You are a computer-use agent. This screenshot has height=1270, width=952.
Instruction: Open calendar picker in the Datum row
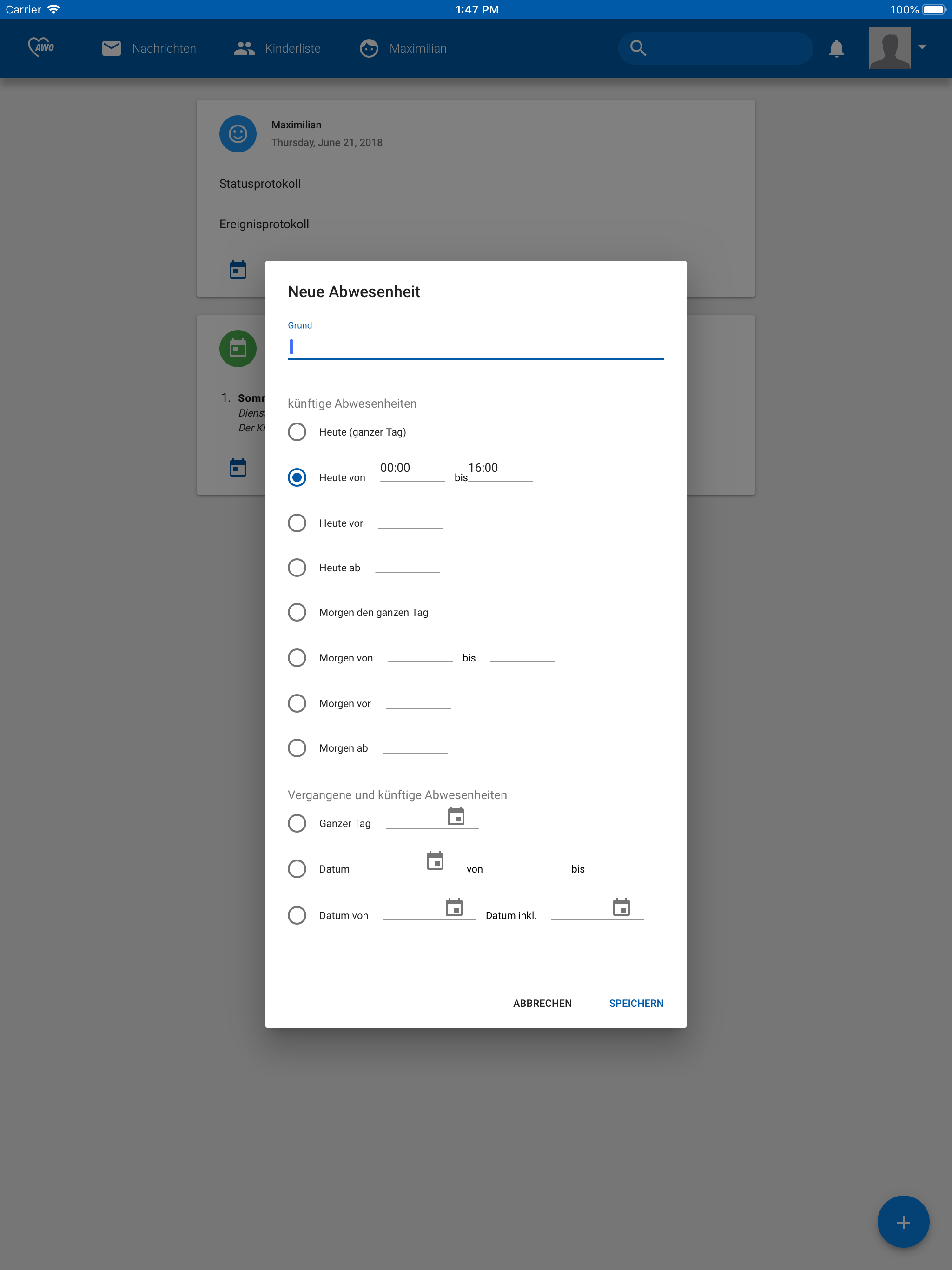pos(435,860)
